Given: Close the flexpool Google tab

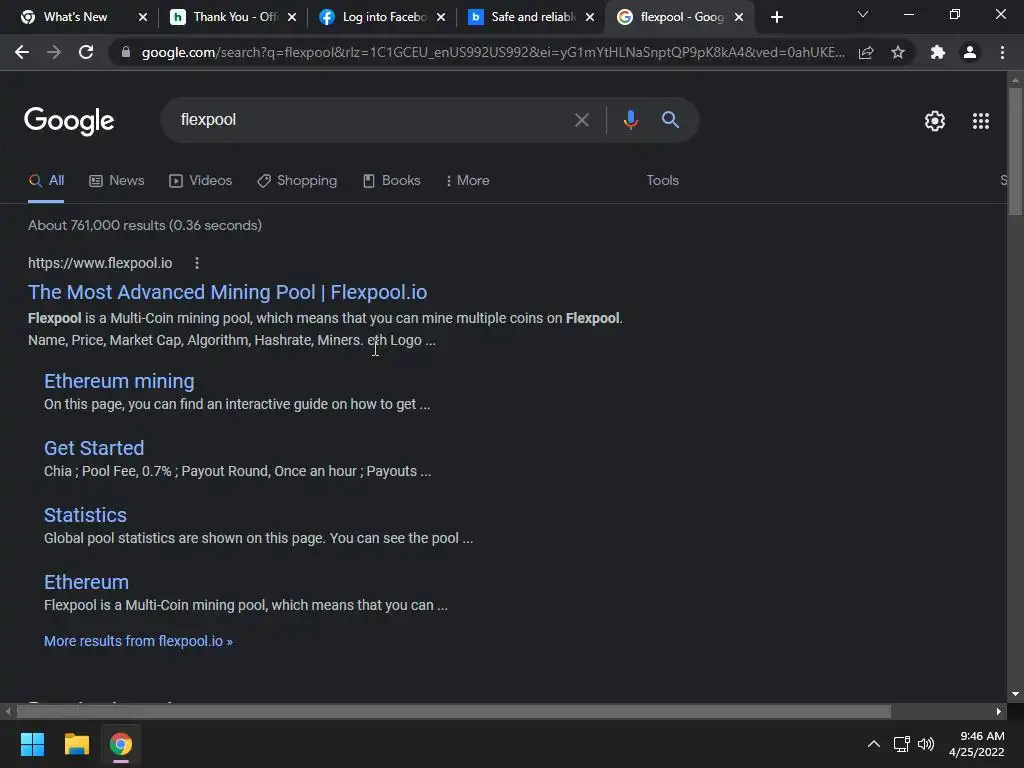Looking at the screenshot, I should coord(739,17).
